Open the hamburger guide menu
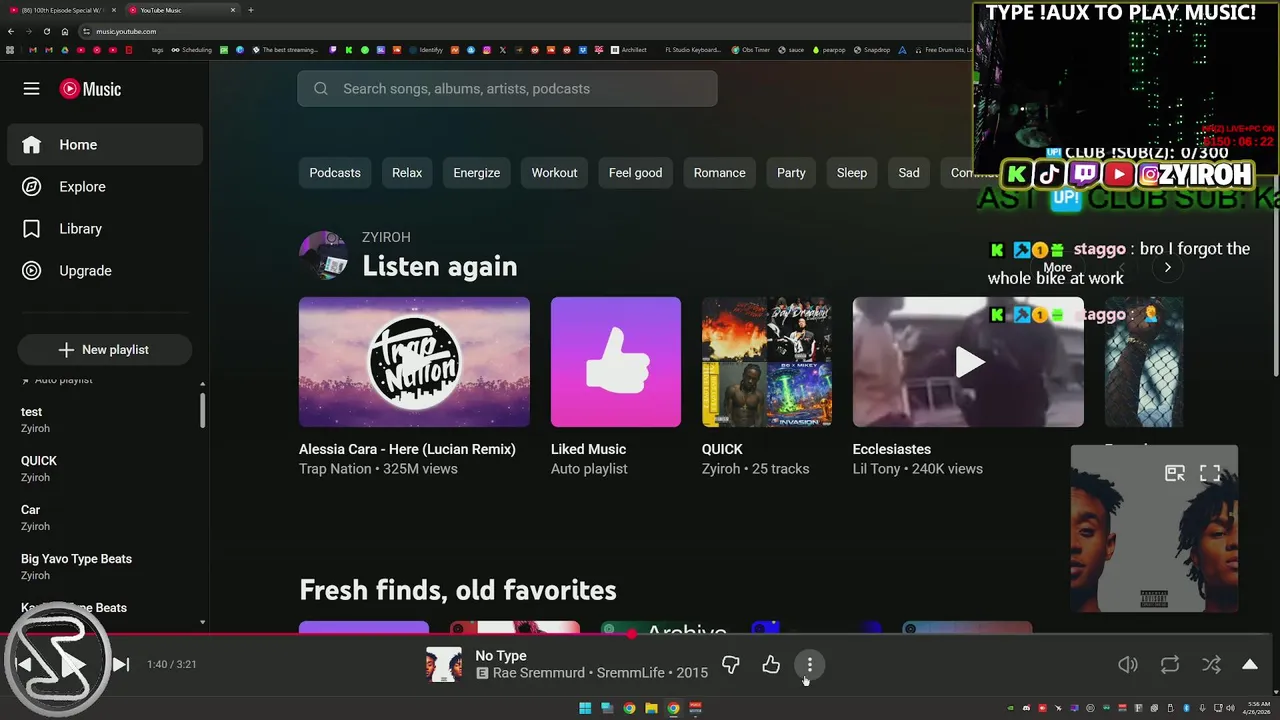This screenshot has width=1280, height=720. pyautogui.click(x=32, y=89)
